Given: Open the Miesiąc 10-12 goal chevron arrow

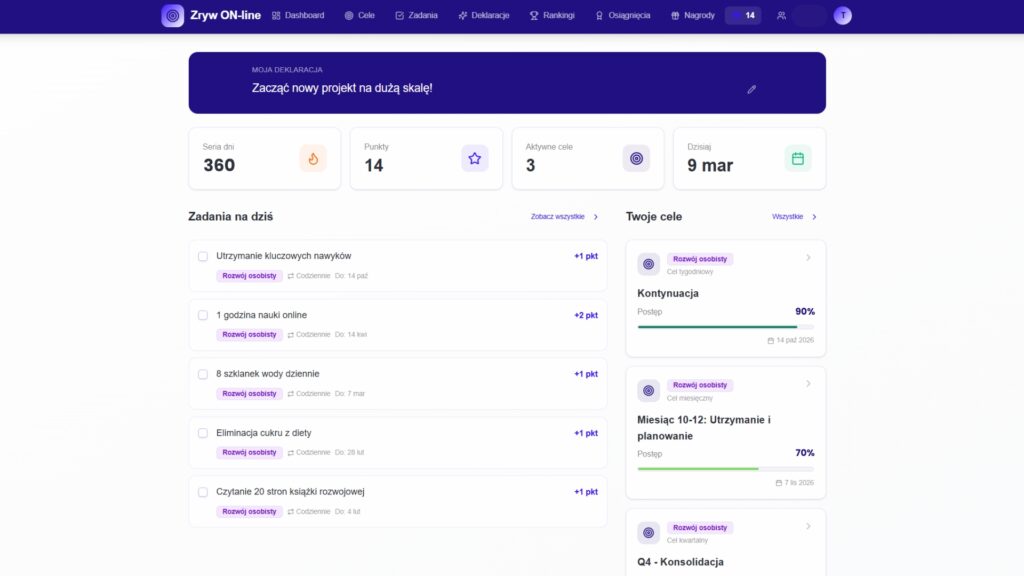Looking at the screenshot, I should 808,384.
